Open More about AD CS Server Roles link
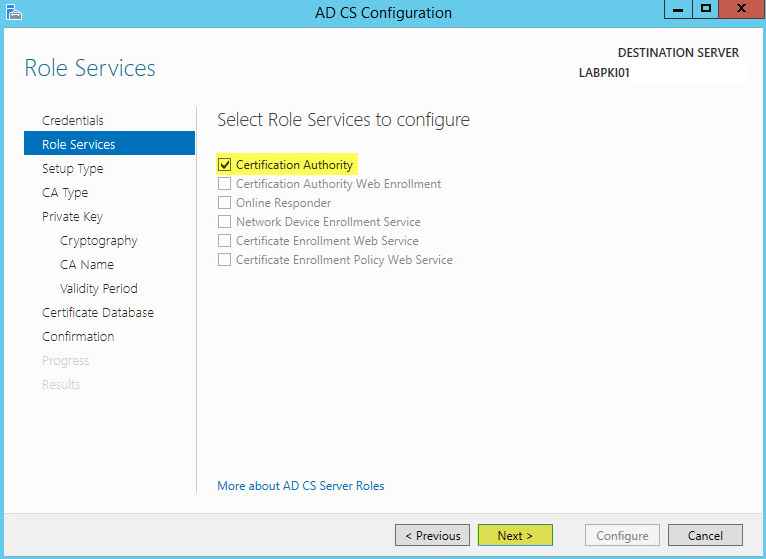The width and height of the screenshot is (766, 559). (x=300, y=486)
